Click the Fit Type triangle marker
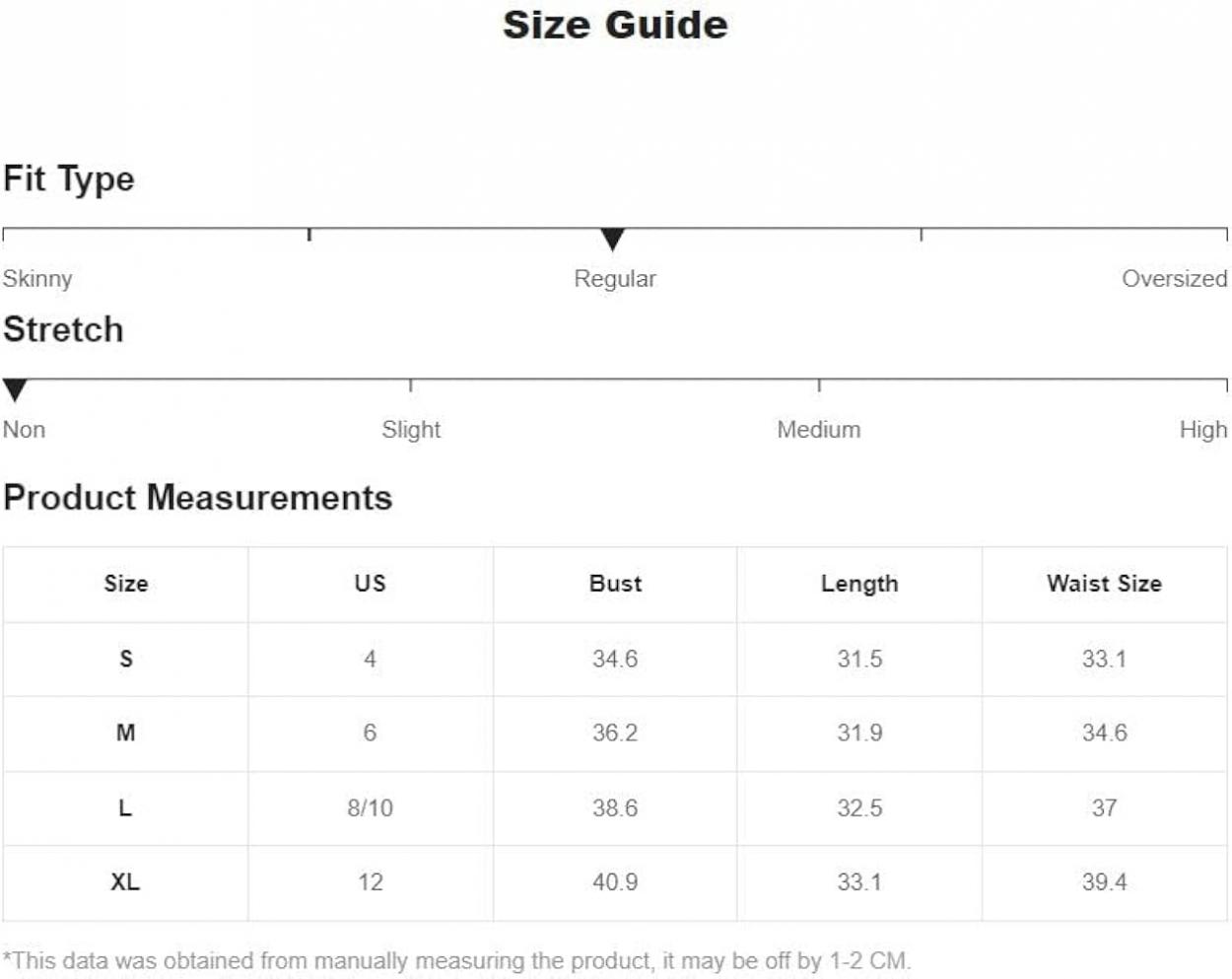The image size is (1232, 979). click(x=612, y=240)
